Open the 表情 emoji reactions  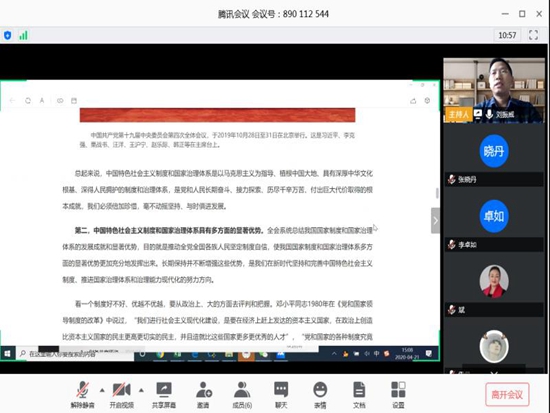pyautogui.click(x=320, y=395)
